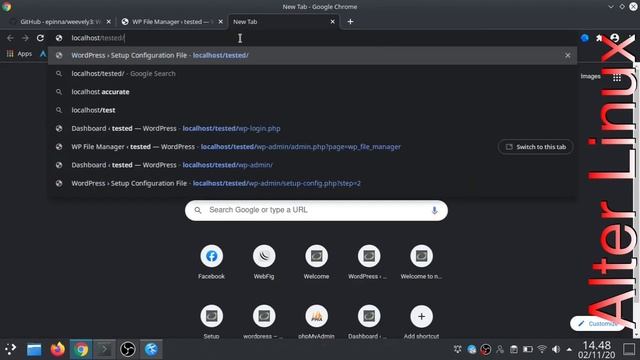This screenshot has height=360, width=640.
Task: Start voice search with the microphone icon
Action: (434, 210)
